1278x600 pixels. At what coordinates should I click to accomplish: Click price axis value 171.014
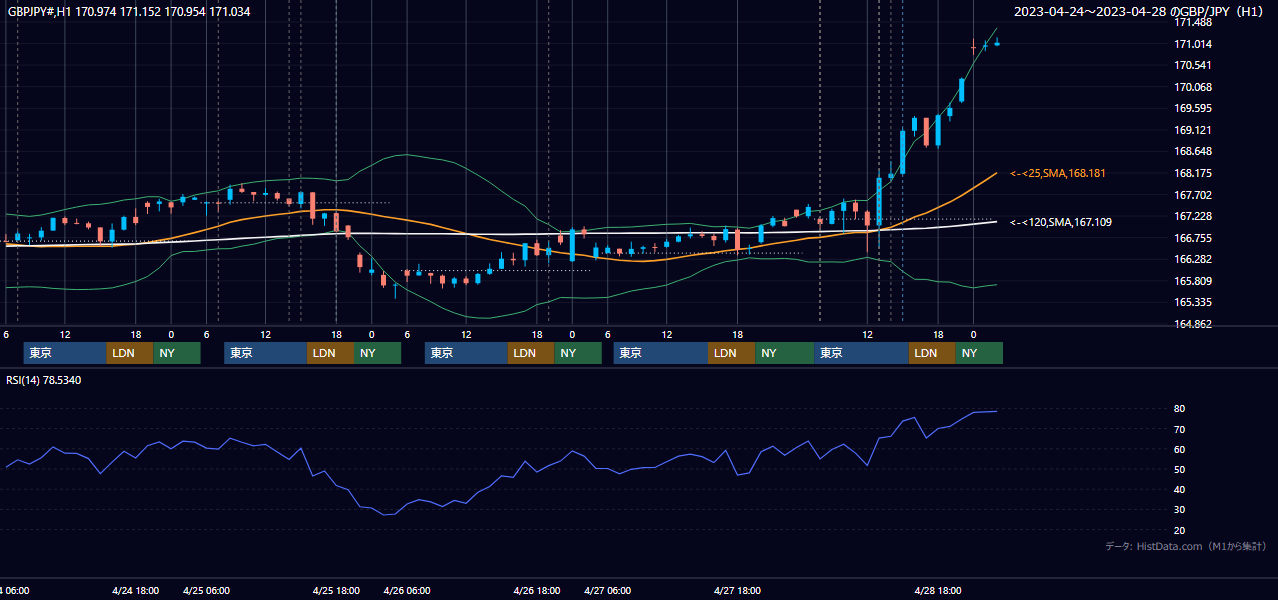click(x=1193, y=44)
